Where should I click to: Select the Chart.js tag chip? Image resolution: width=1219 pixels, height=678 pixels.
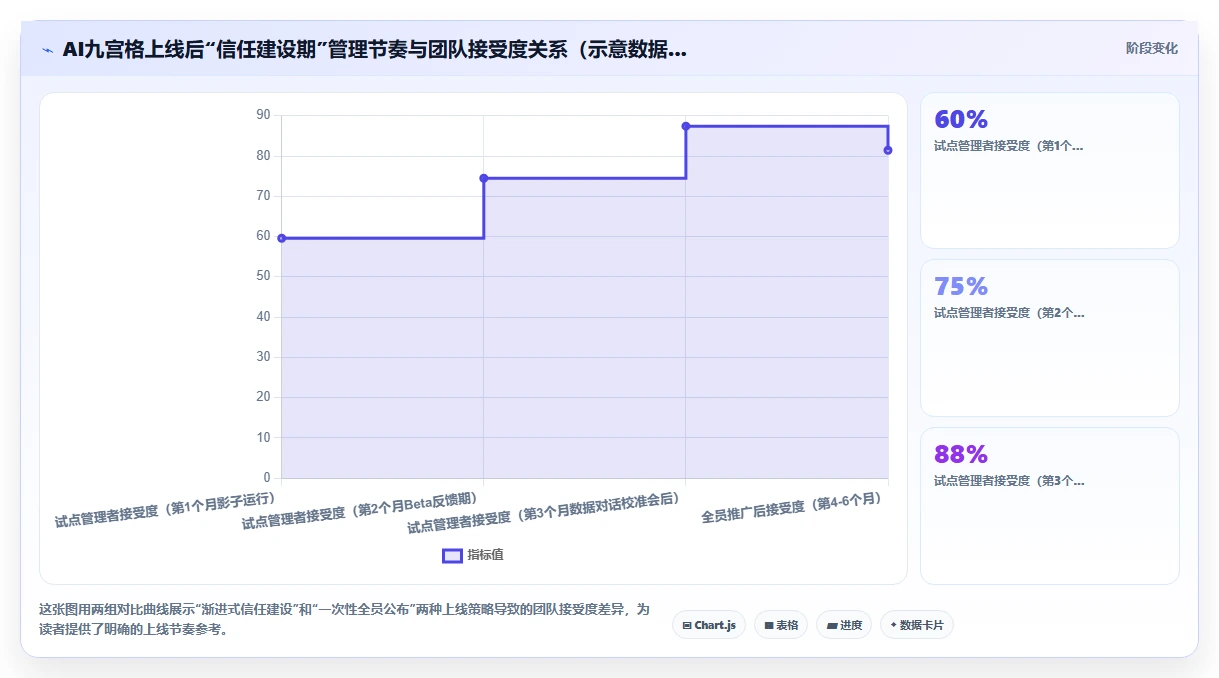[x=709, y=625]
